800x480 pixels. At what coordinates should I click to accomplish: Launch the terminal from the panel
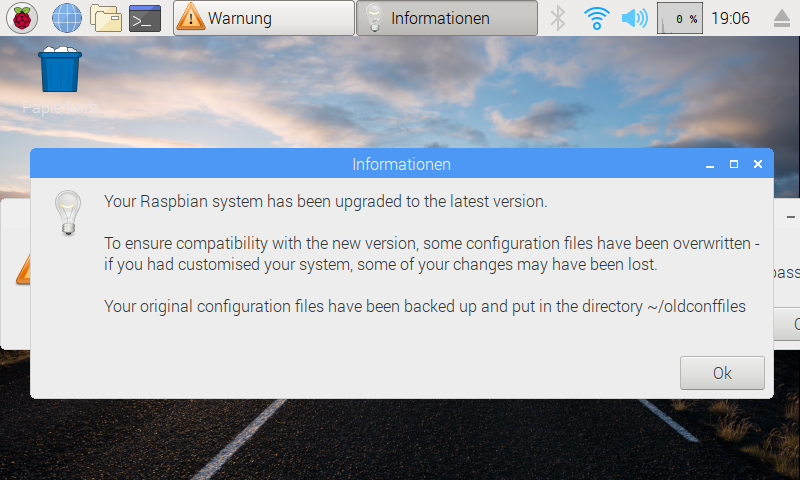pyautogui.click(x=145, y=17)
